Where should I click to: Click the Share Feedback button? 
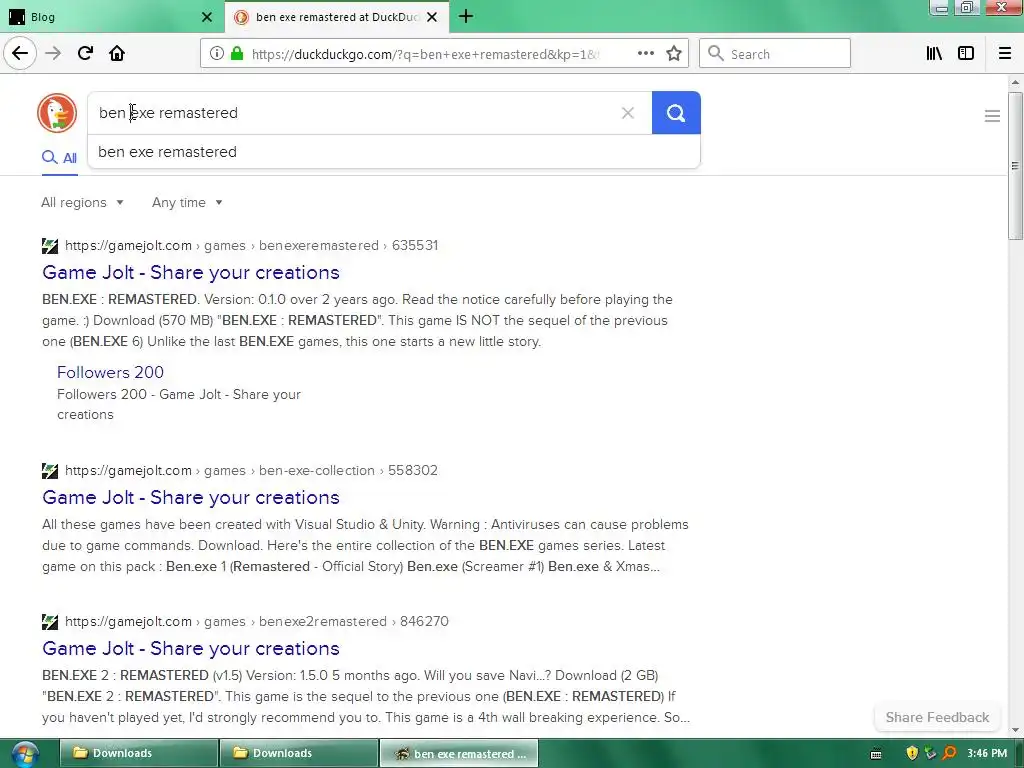coord(937,717)
